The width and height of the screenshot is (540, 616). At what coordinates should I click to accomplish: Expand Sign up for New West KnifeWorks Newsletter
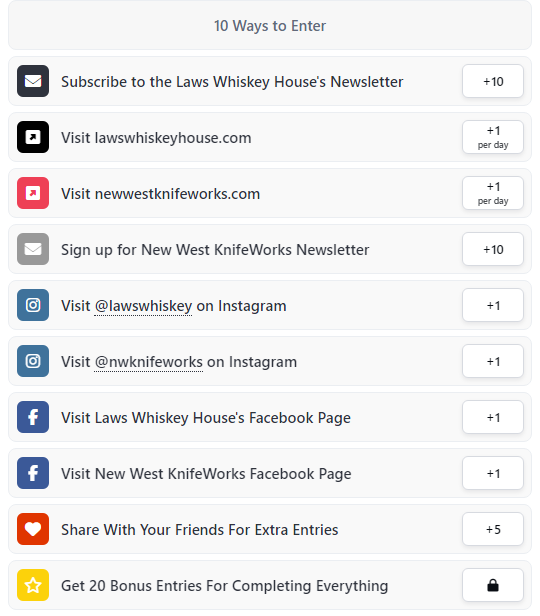[270, 249]
